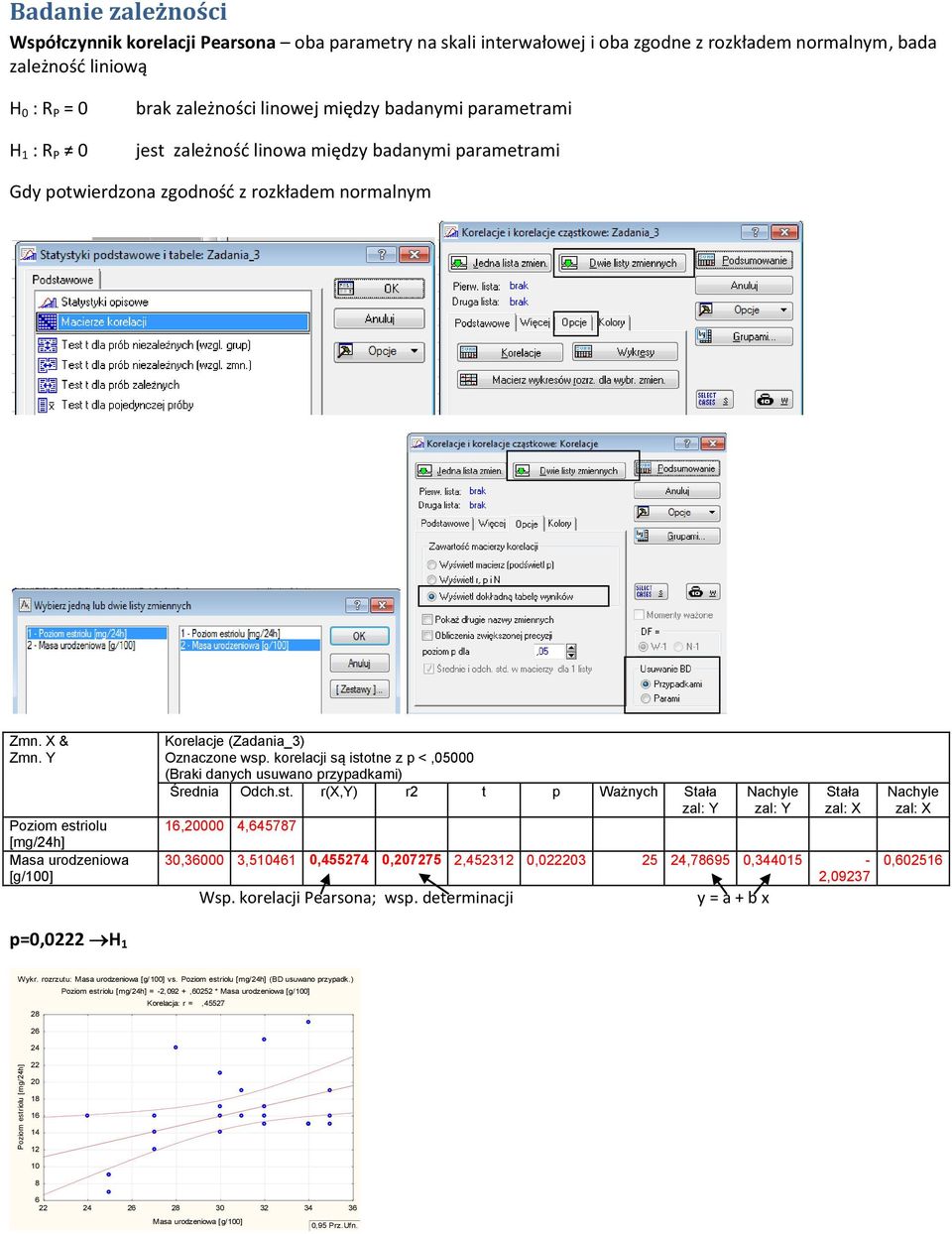The height and width of the screenshot is (1234, 952).
Task: Click Podsumowanie in Korelacje options window
Action: pos(677,468)
